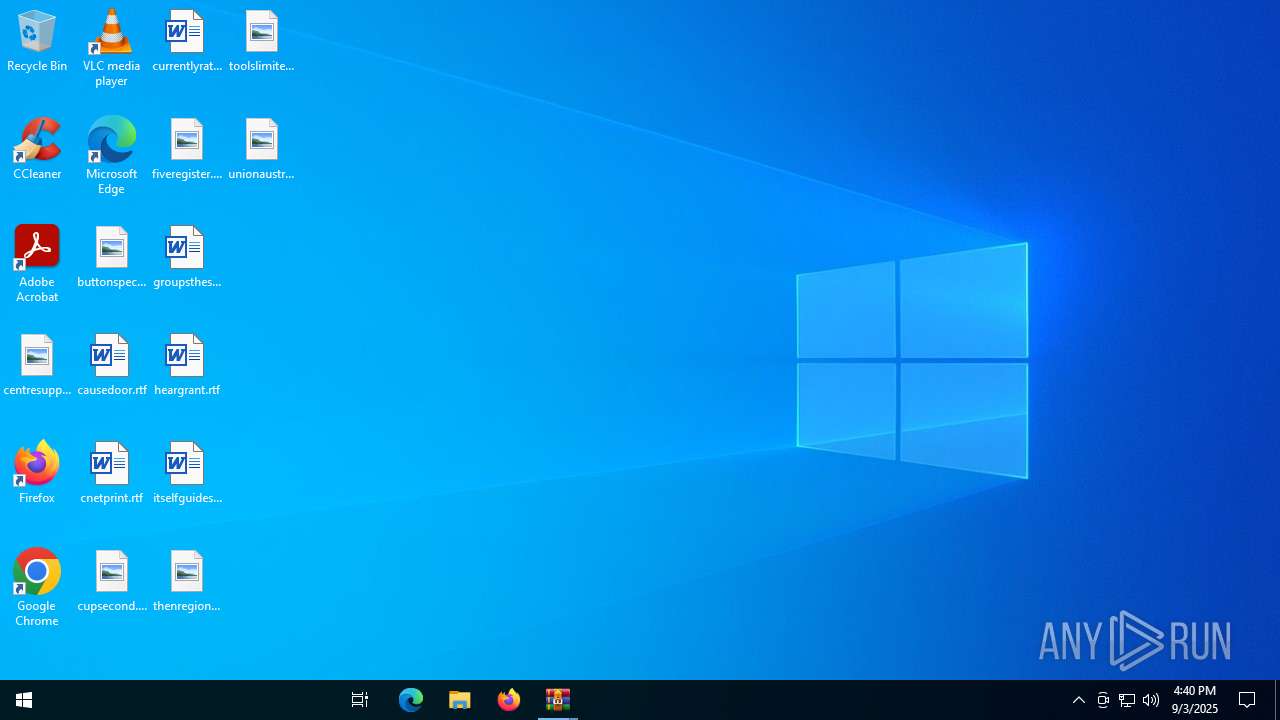Select the unionaustr... image file
1280x720 pixels.
coord(261,150)
